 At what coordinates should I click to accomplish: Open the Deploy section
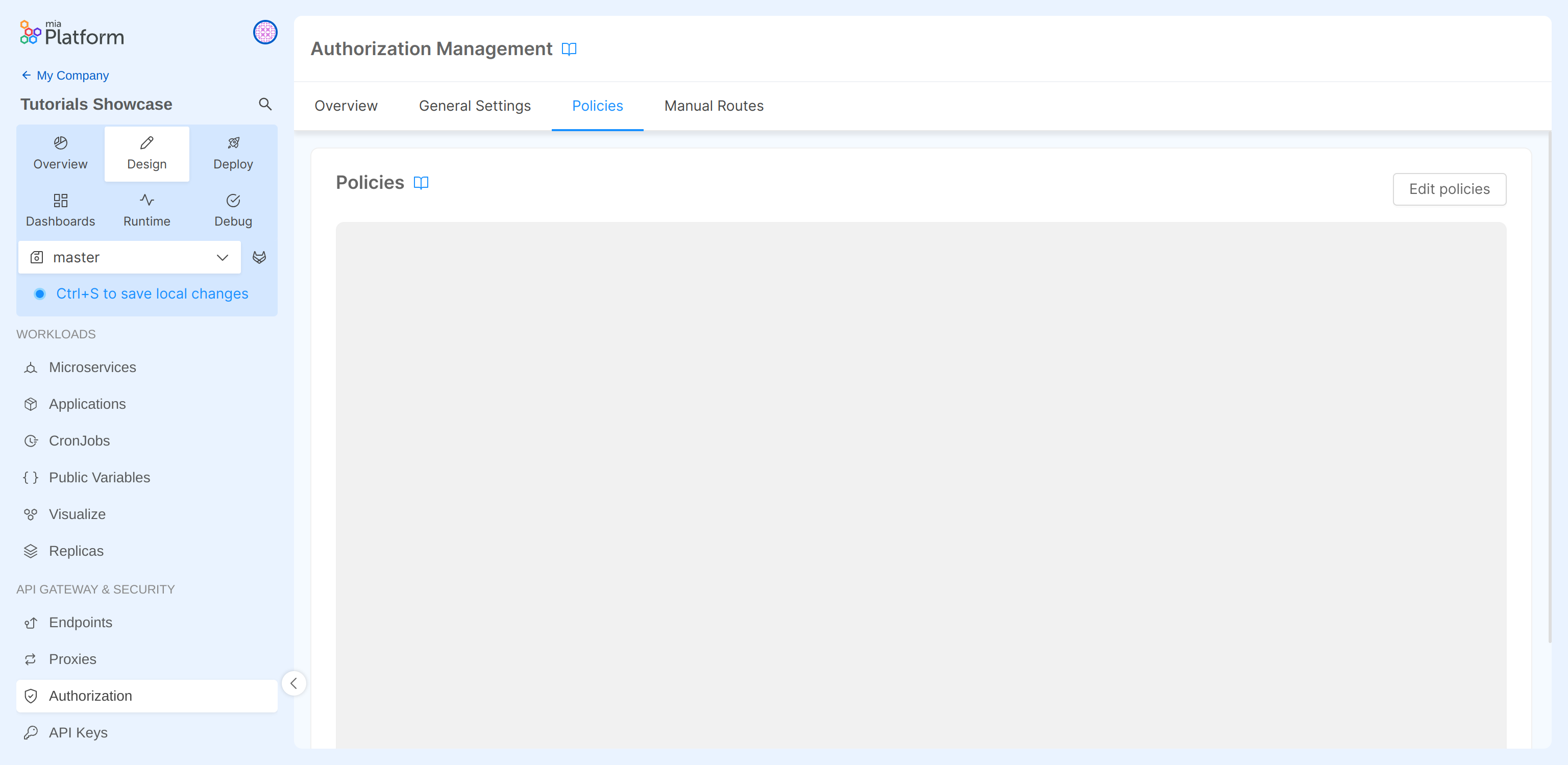pos(233,152)
